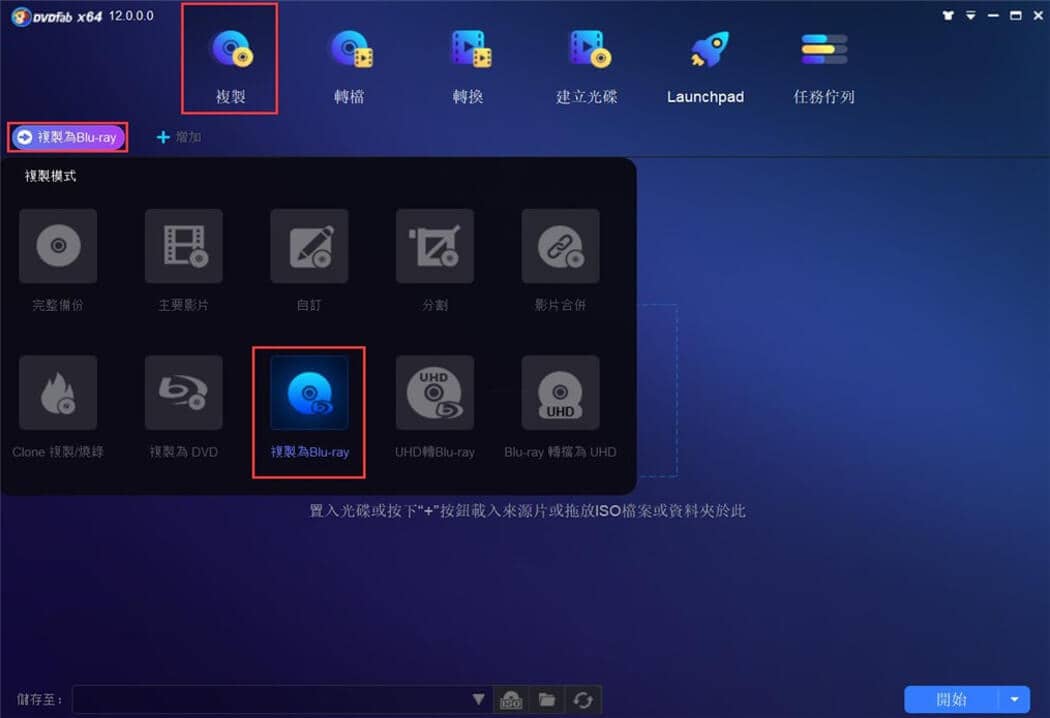The image size is (1050, 718).
Task: Select the 分割 split mode
Action: click(435, 260)
